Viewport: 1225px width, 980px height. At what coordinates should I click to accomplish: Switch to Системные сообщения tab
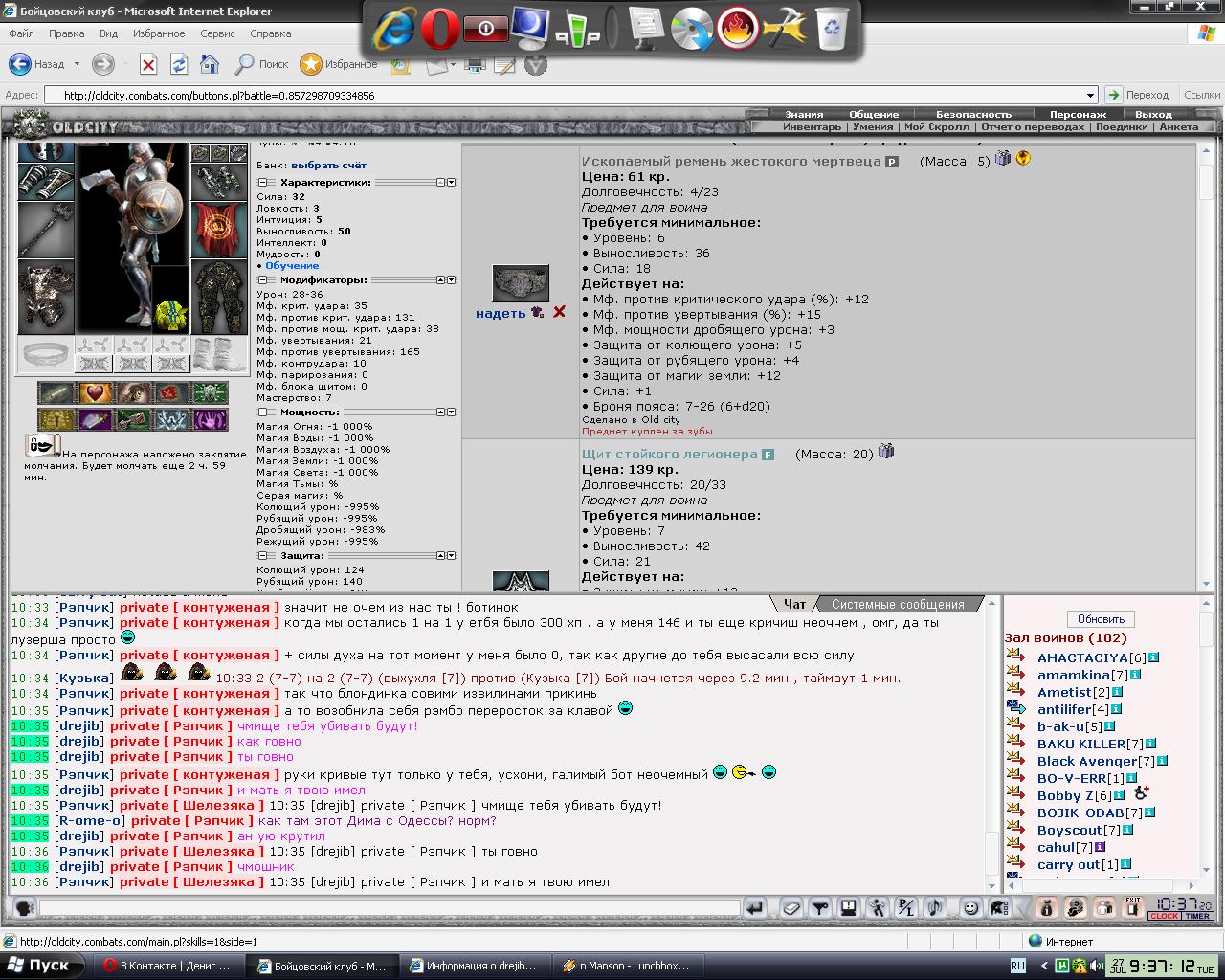tap(898, 604)
